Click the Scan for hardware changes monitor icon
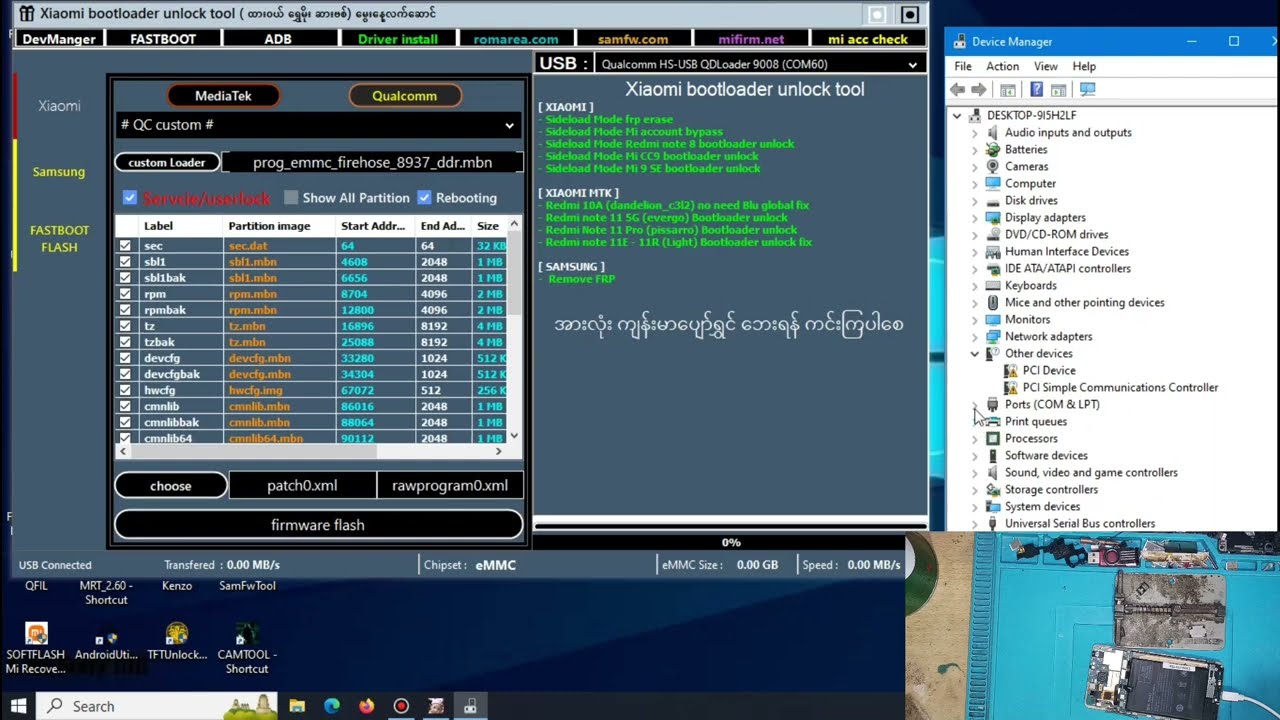The height and width of the screenshot is (720, 1280). (x=1088, y=90)
